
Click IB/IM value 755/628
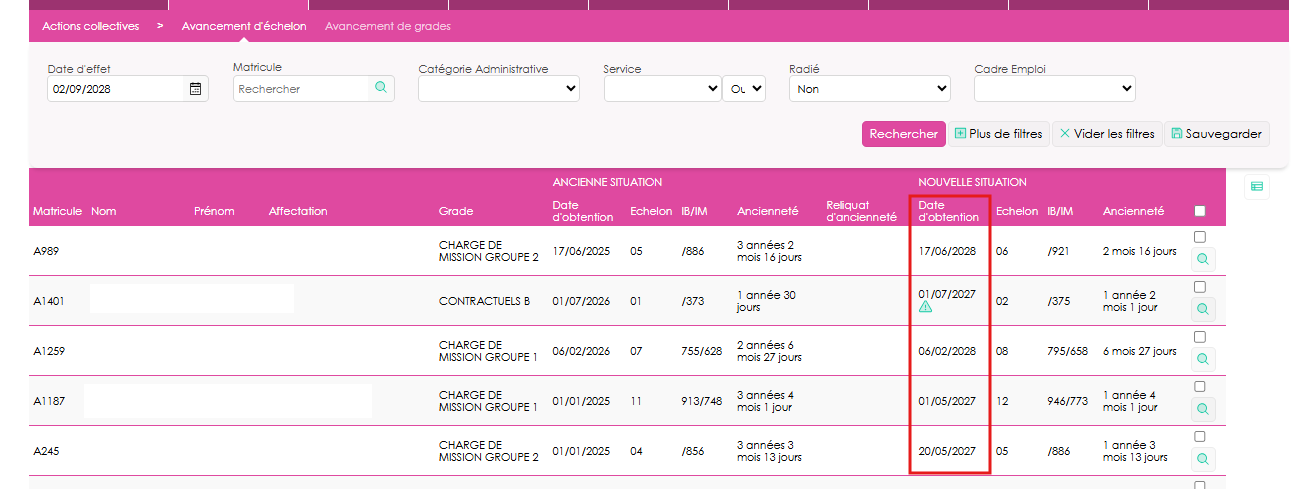point(702,351)
